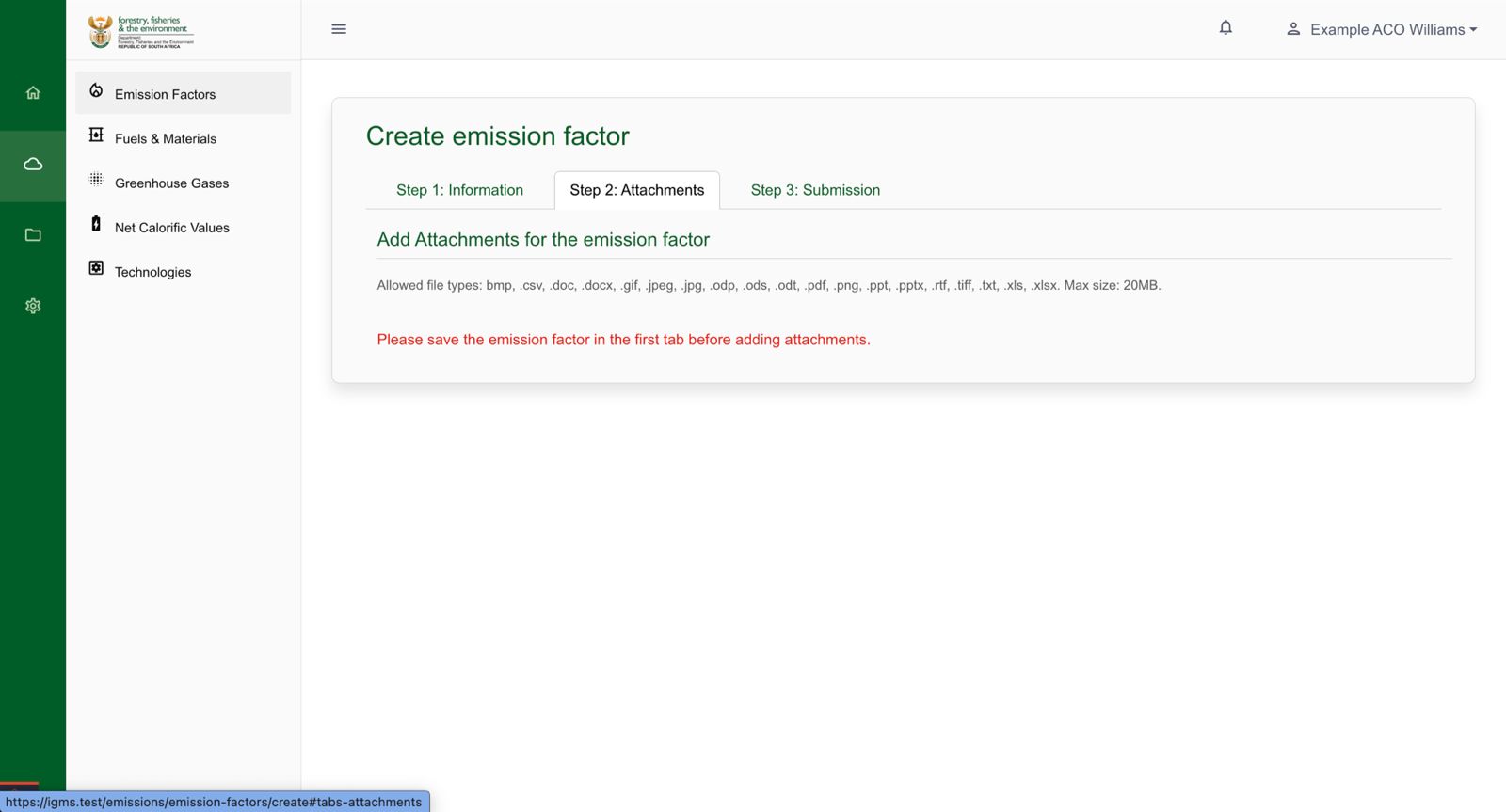Open the settings gear icon in sidebar
The image size is (1506, 812).
(33, 306)
